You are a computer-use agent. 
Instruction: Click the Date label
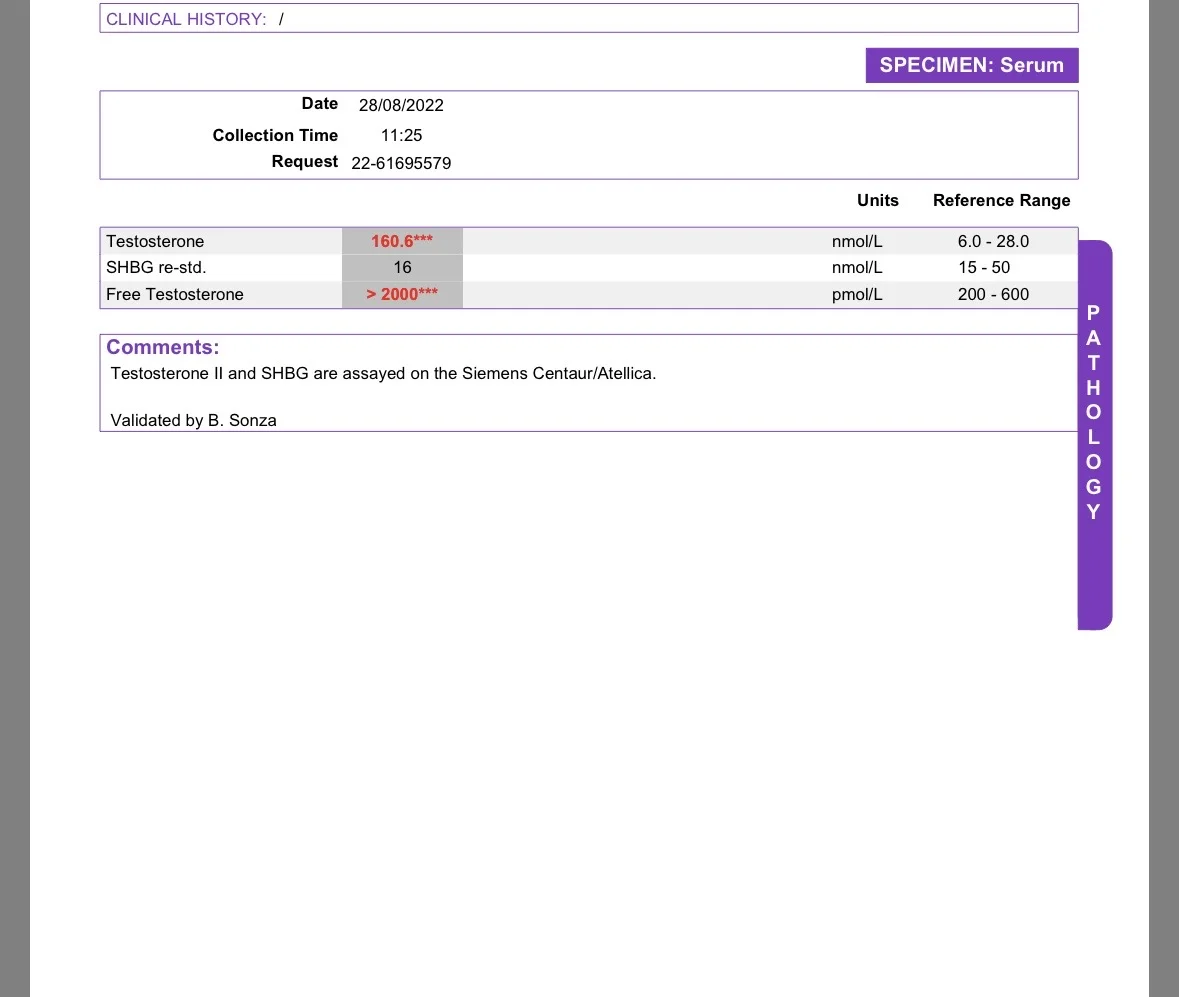(320, 104)
